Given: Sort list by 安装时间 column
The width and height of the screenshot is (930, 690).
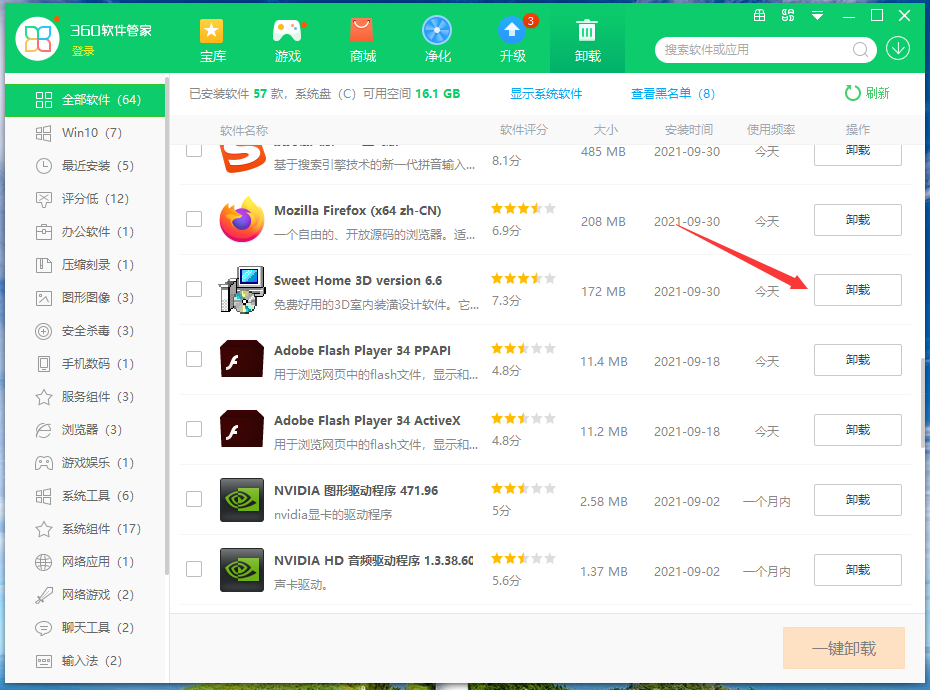Looking at the screenshot, I should (x=689, y=130).
